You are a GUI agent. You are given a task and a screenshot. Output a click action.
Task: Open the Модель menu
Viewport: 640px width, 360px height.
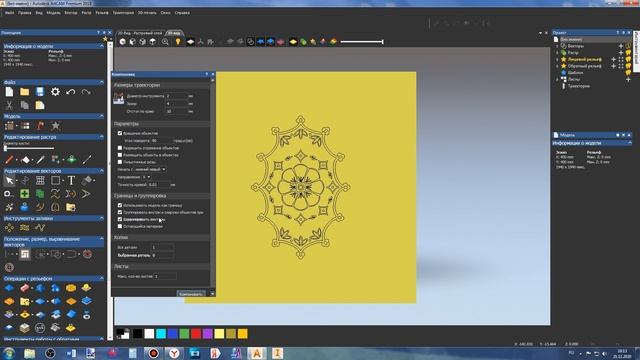tap(53, 13)
